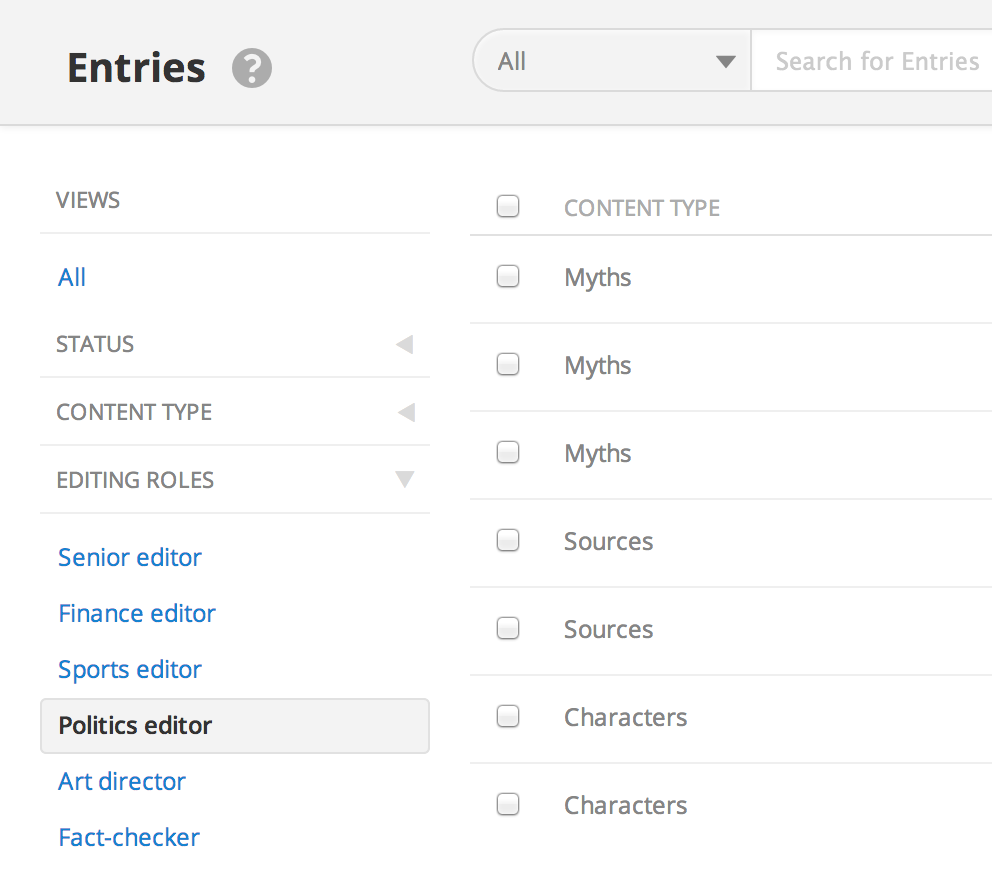Open the All search filter dropdown
This screenshot has height=869, width=992.
(x=612, y=62)
